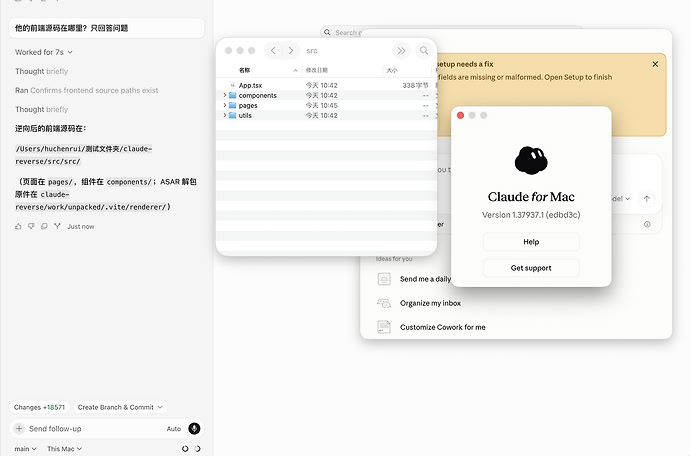Expand the pages folder disclosure arrow

(225, 105)
